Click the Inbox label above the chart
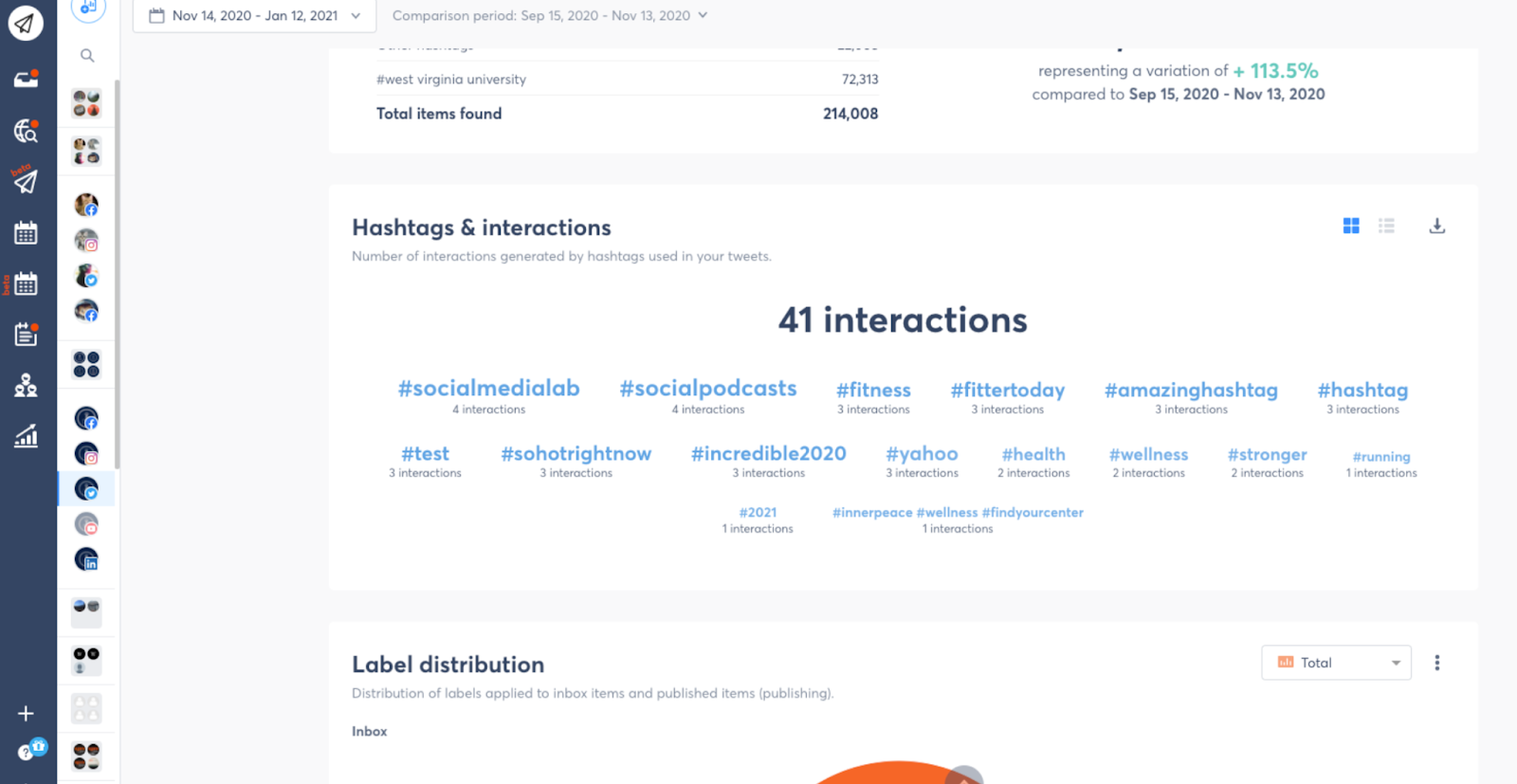1517x784 pixels. (x=369, y=731)
